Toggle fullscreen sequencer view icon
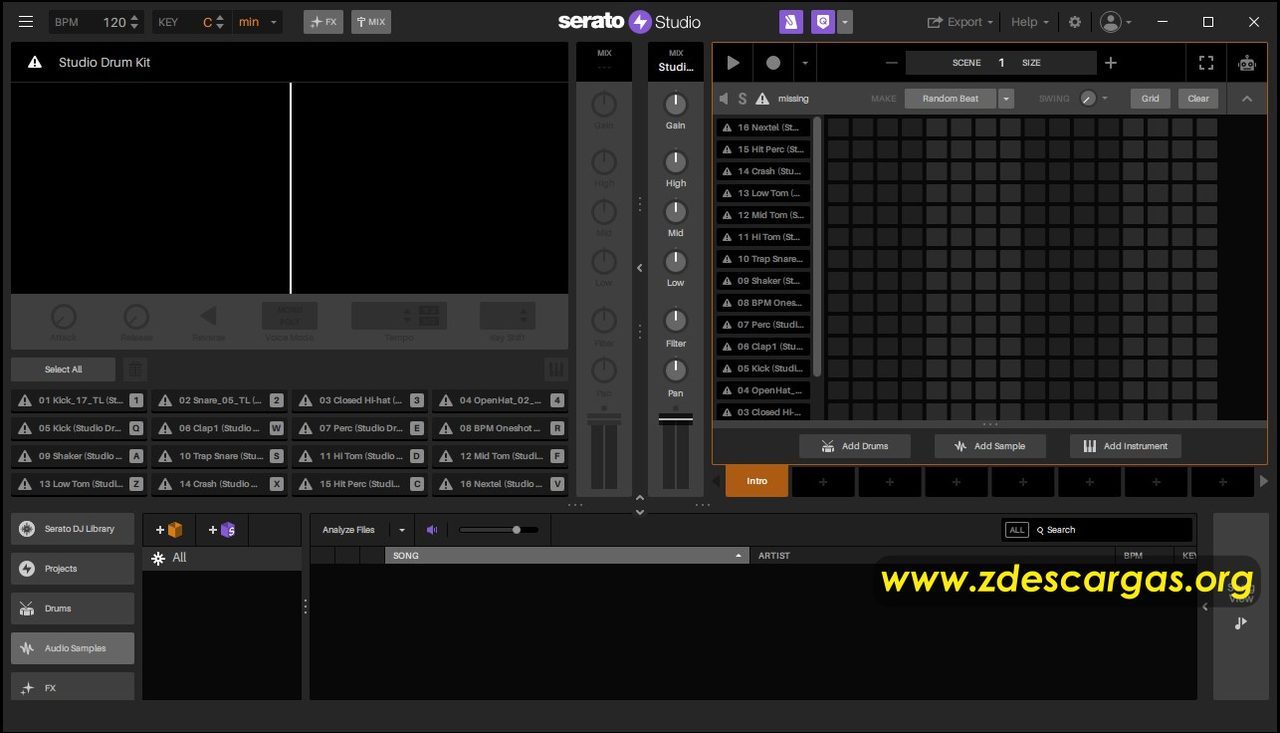 click(x=1206, y=62)
